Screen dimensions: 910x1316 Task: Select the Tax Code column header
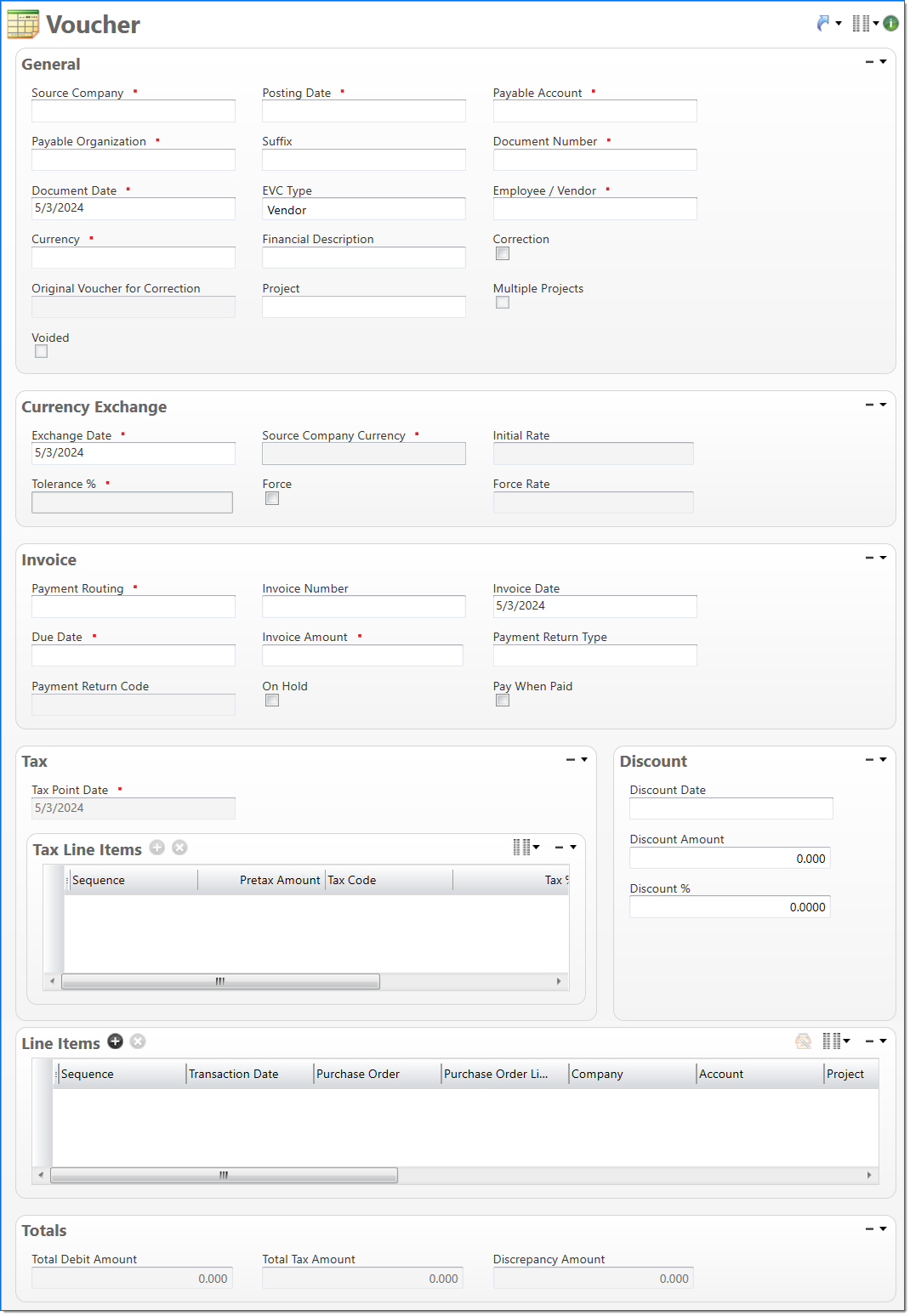tap(388, 880)
